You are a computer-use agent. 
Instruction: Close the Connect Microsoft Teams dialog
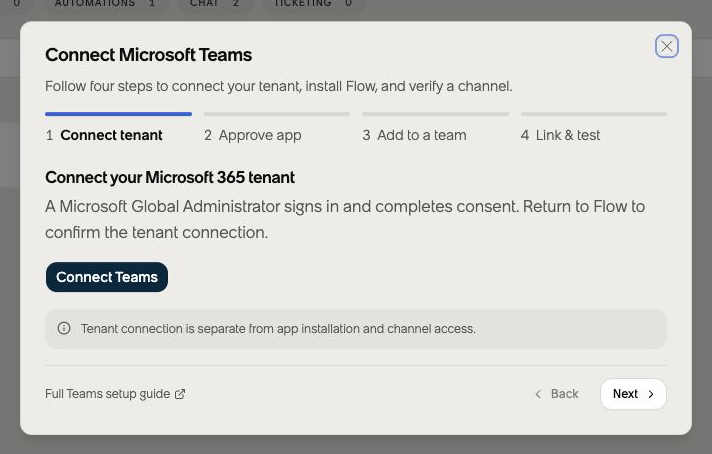pos(667,46)
